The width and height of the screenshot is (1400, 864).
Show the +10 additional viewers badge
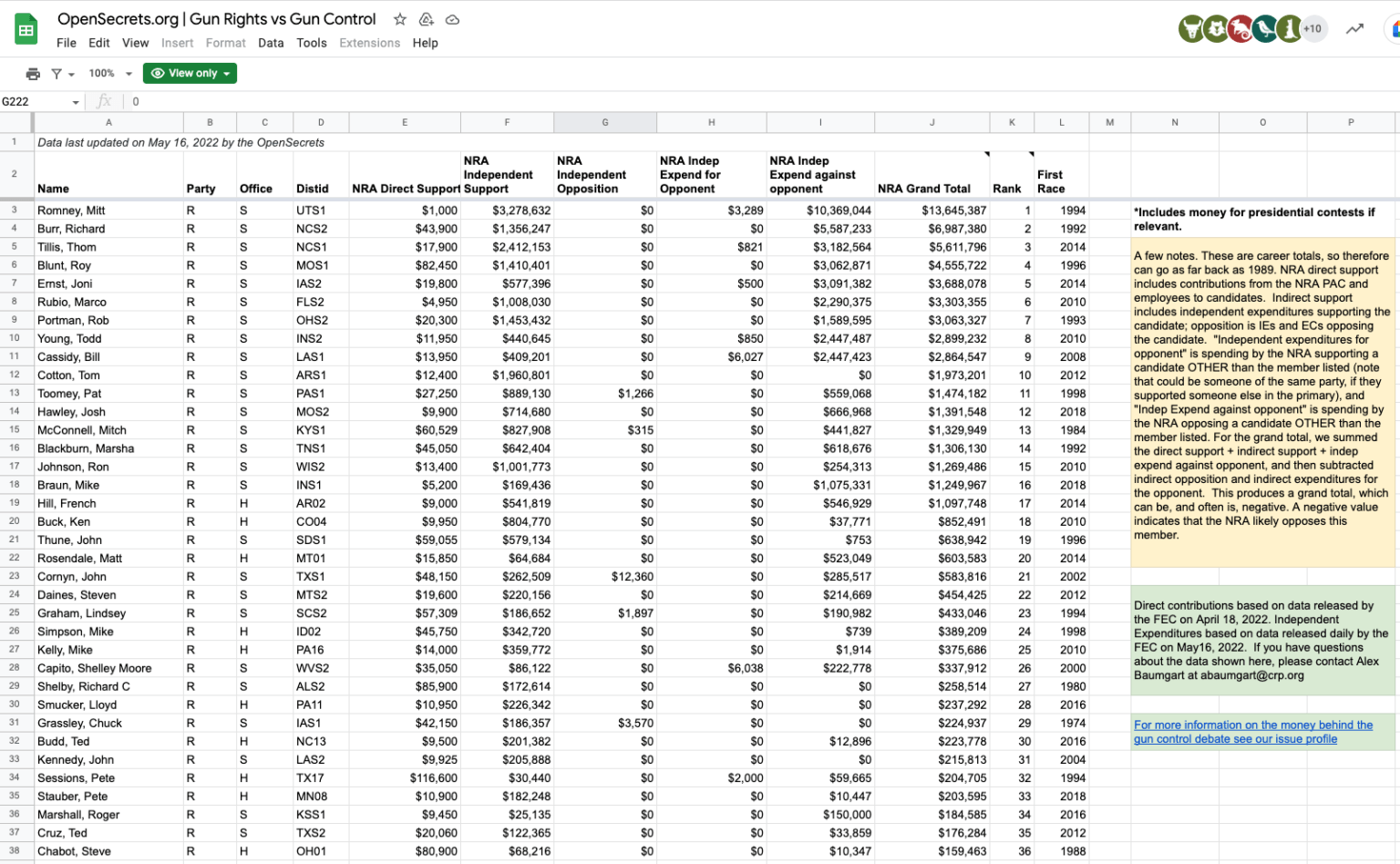[x=1312, y=29]
